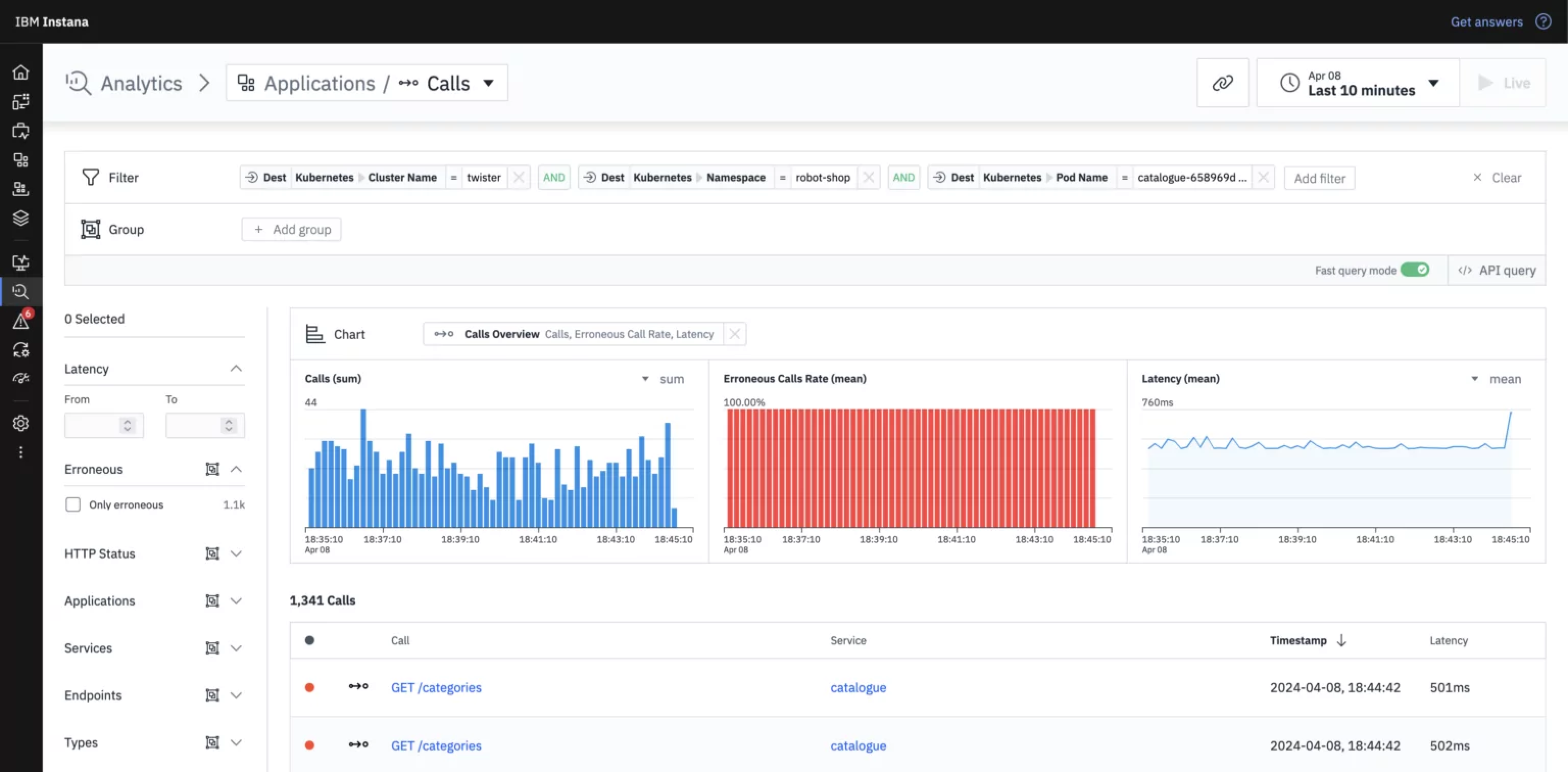This screenshot has height=772, width=1568.
Task: Expand the Services section chevron
Action: click(x=236, y=648)
